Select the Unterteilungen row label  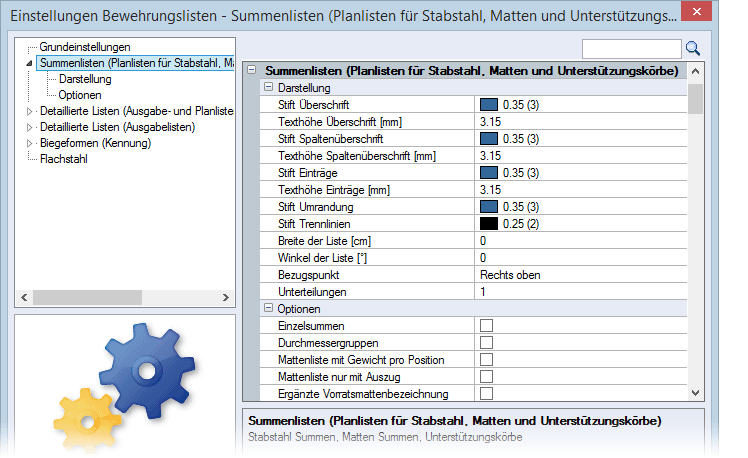point(312,291)
